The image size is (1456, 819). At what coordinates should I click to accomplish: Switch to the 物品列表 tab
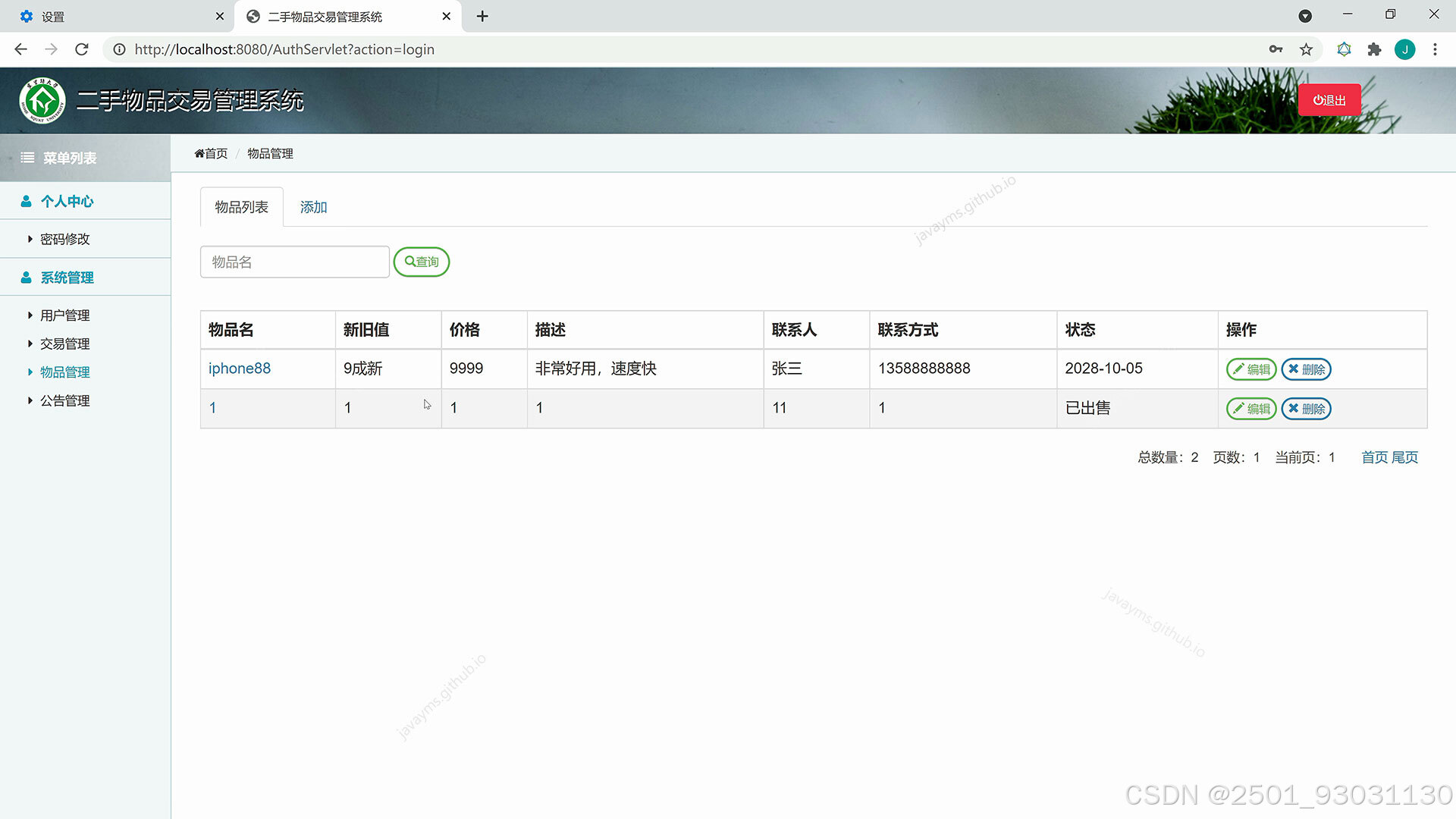[241, 207]
